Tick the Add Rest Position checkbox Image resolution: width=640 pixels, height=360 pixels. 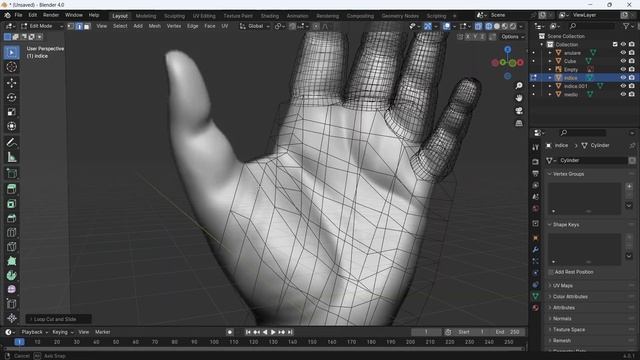[x=551, y=272]
